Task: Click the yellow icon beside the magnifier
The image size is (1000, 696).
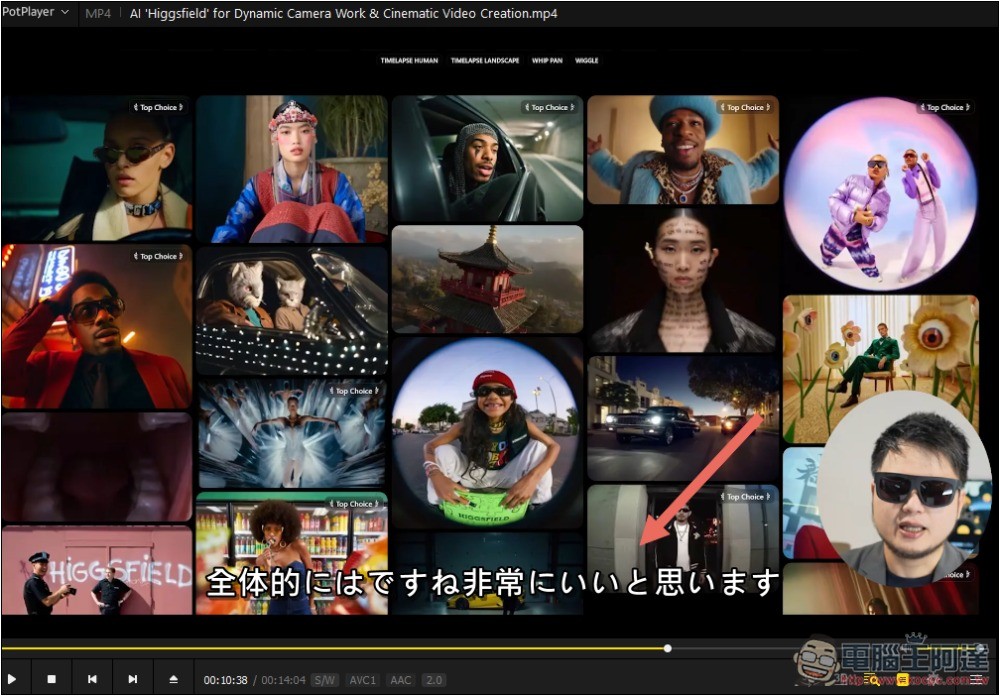Action: tap(902, 680)
